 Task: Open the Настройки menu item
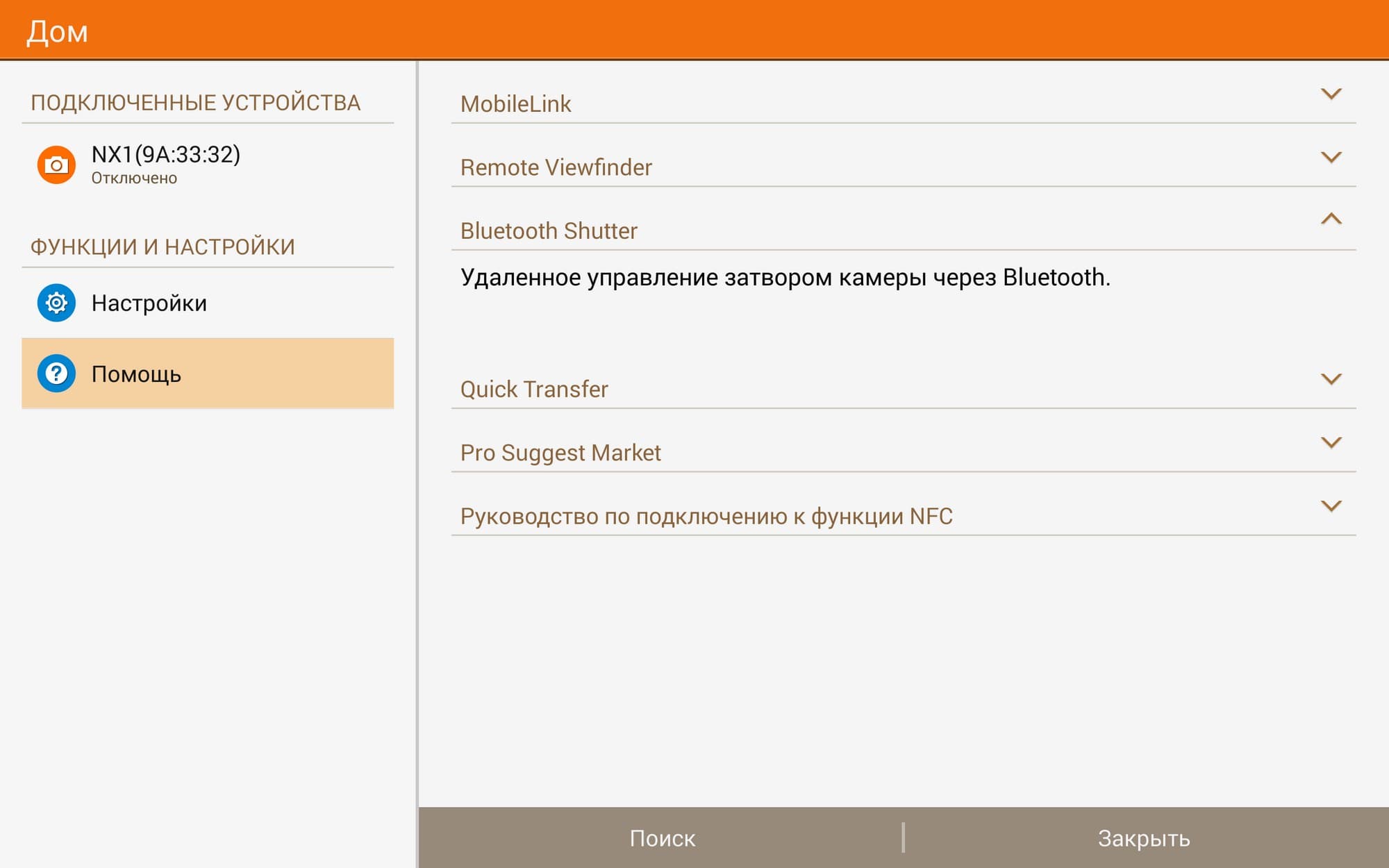(149, 303)
